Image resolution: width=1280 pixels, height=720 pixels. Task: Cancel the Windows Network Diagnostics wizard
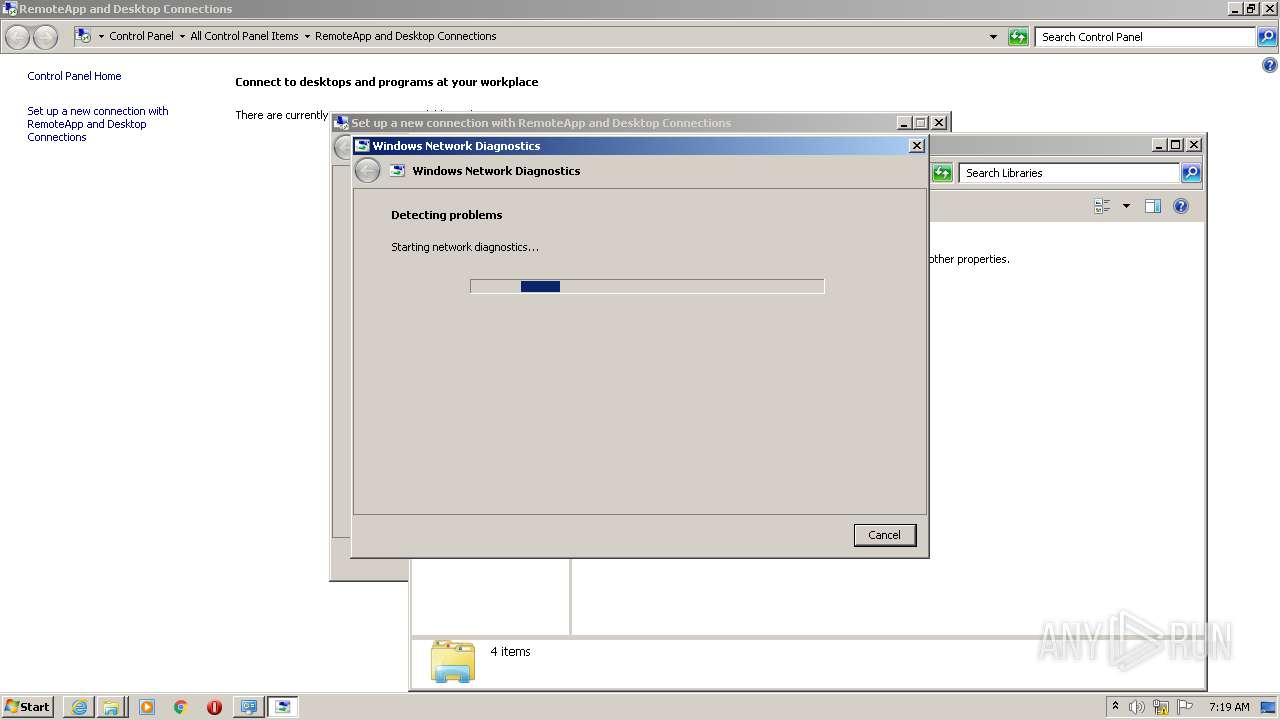click(x=884, y=535)
